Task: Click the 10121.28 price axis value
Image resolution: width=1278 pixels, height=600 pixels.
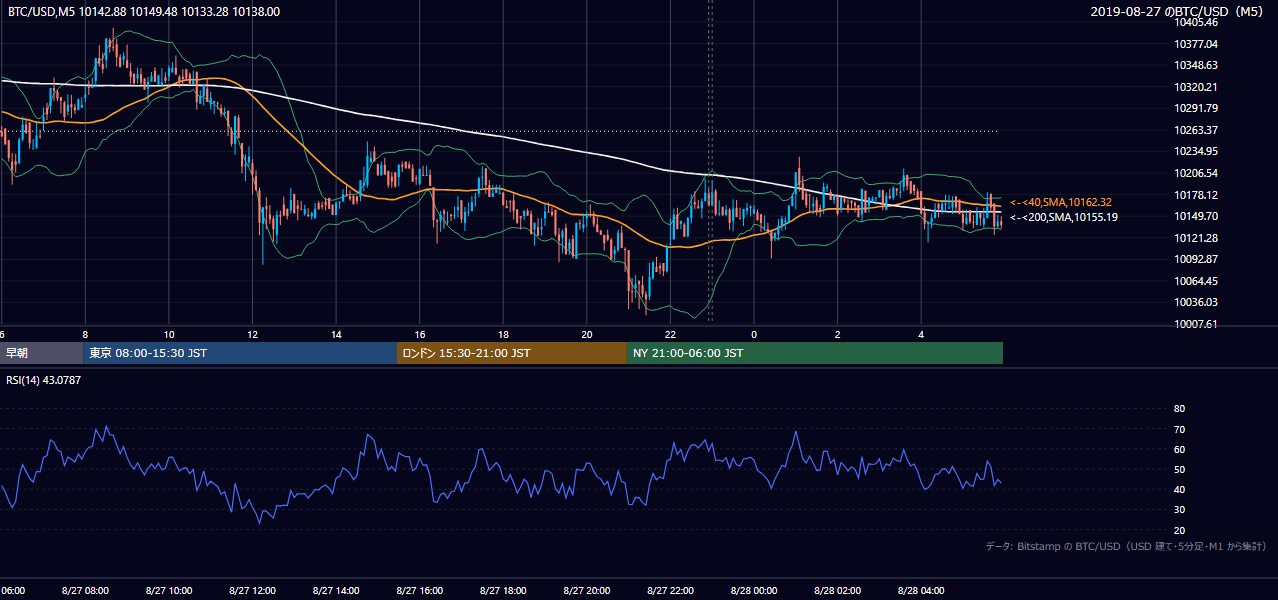Action: click(1195, 238)
